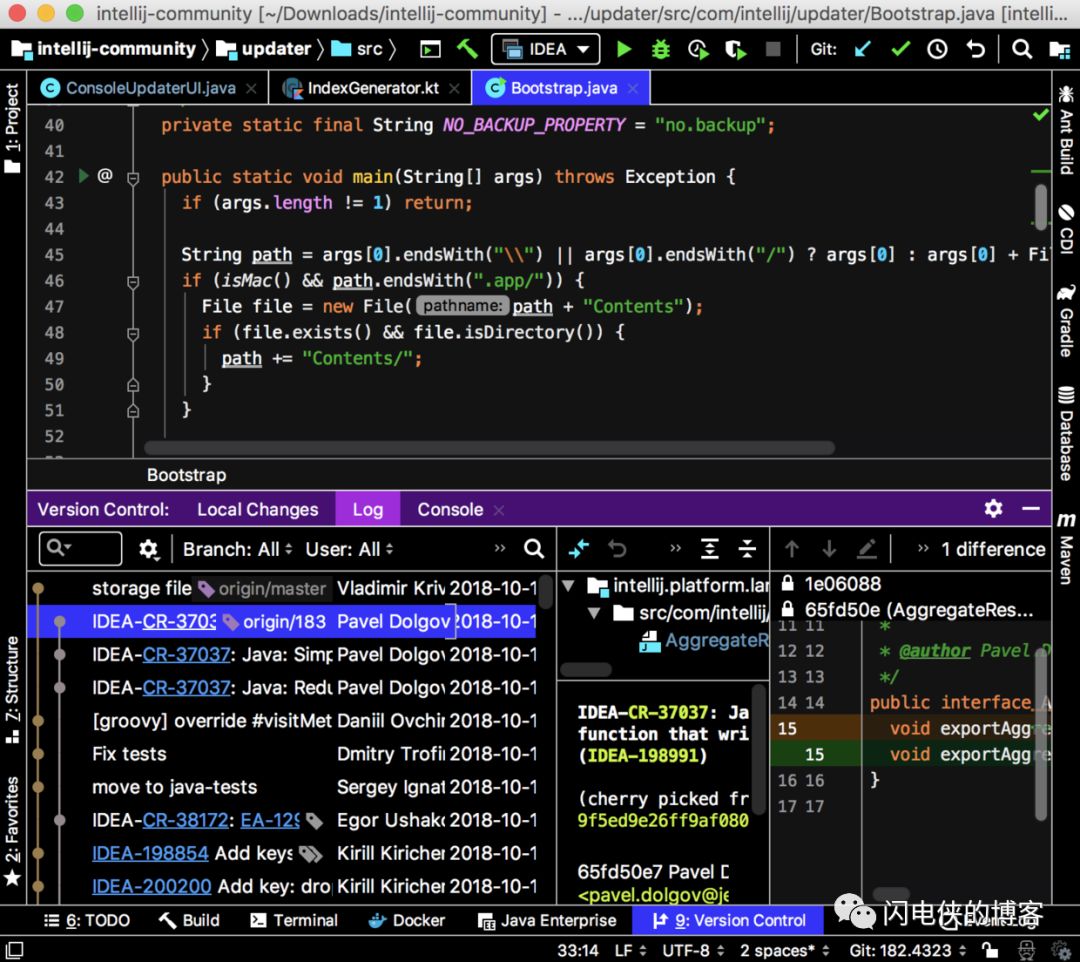The width and height of the screenshot is (1080, 962).
Task: Open the Terminal tool window
Action: pyautogui.click(x=293, y=920)
